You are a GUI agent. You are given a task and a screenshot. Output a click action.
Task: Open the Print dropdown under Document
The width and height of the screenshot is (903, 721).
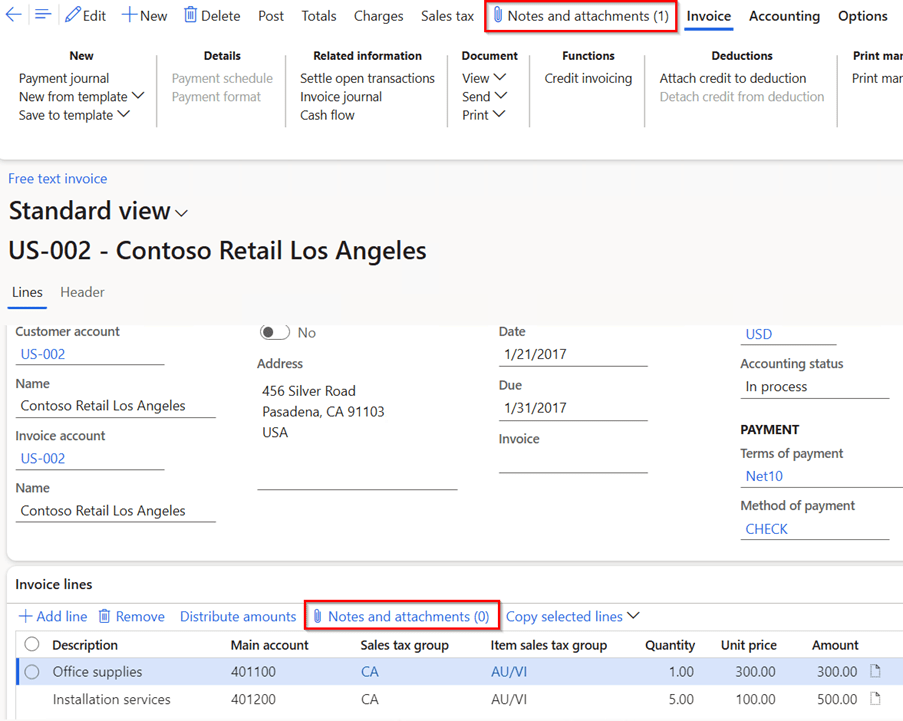499,114
